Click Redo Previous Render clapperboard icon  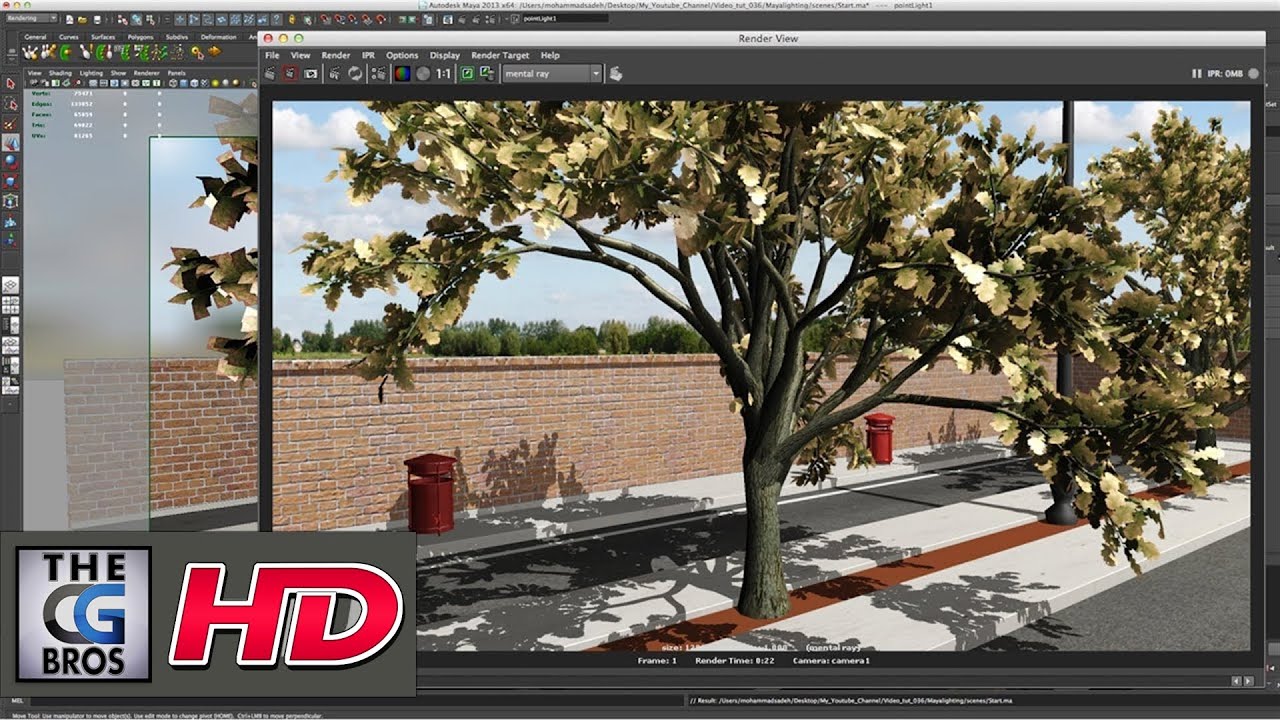pyautogui.click(x=270, y=73)
